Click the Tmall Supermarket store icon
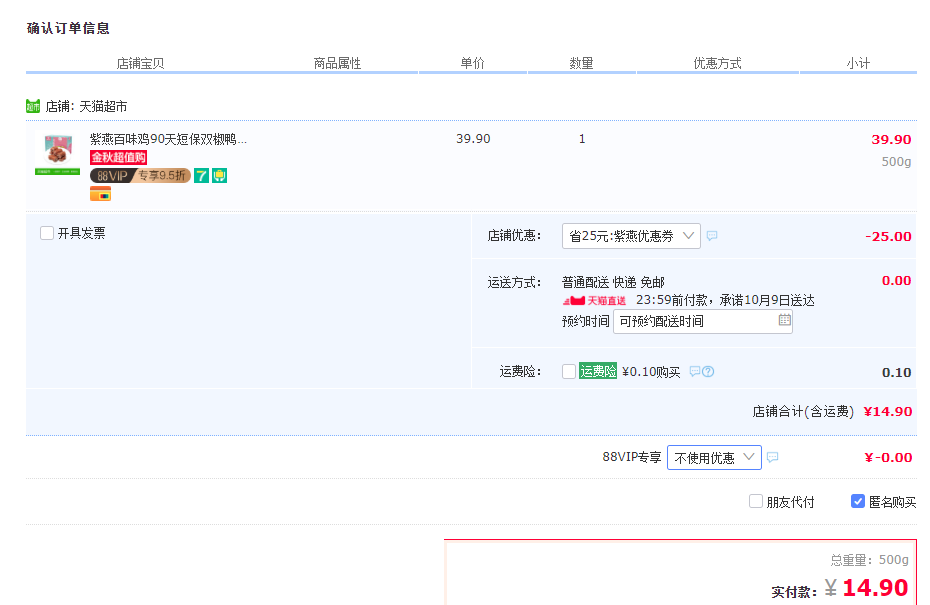 (33, 106)
